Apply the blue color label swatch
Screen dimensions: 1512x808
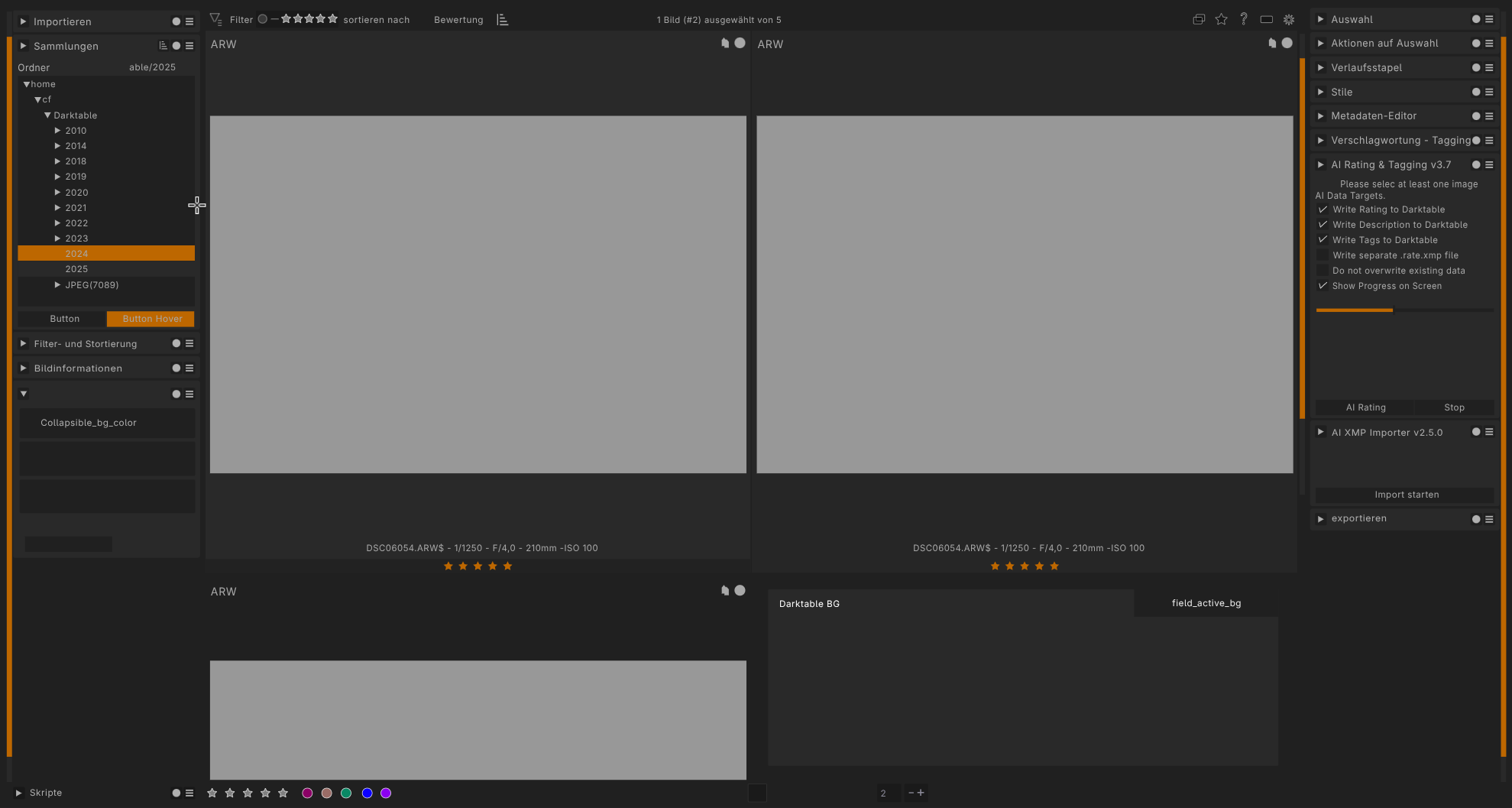point(367,793)
